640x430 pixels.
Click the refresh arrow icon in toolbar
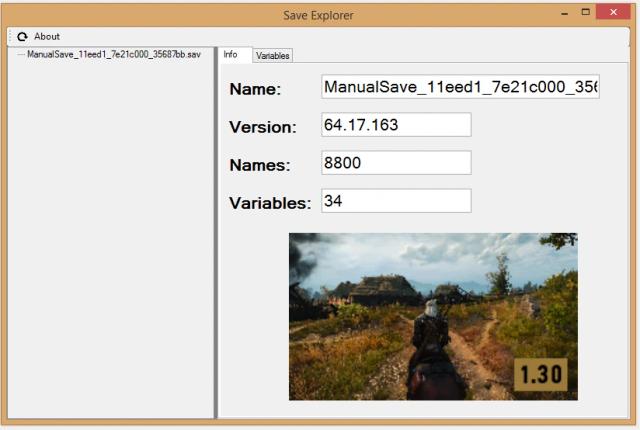[22, 37]
